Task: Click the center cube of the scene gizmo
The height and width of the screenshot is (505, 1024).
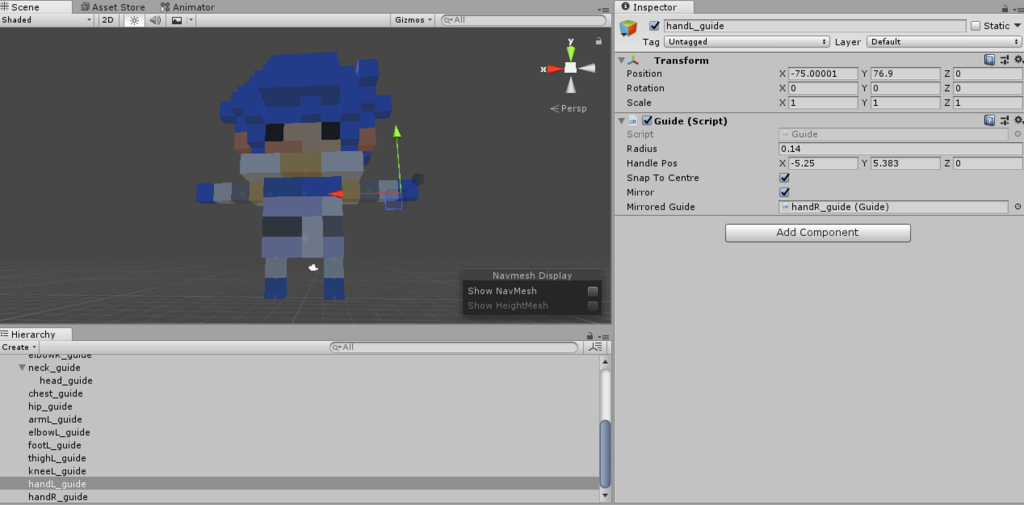Action: (571, 68)
